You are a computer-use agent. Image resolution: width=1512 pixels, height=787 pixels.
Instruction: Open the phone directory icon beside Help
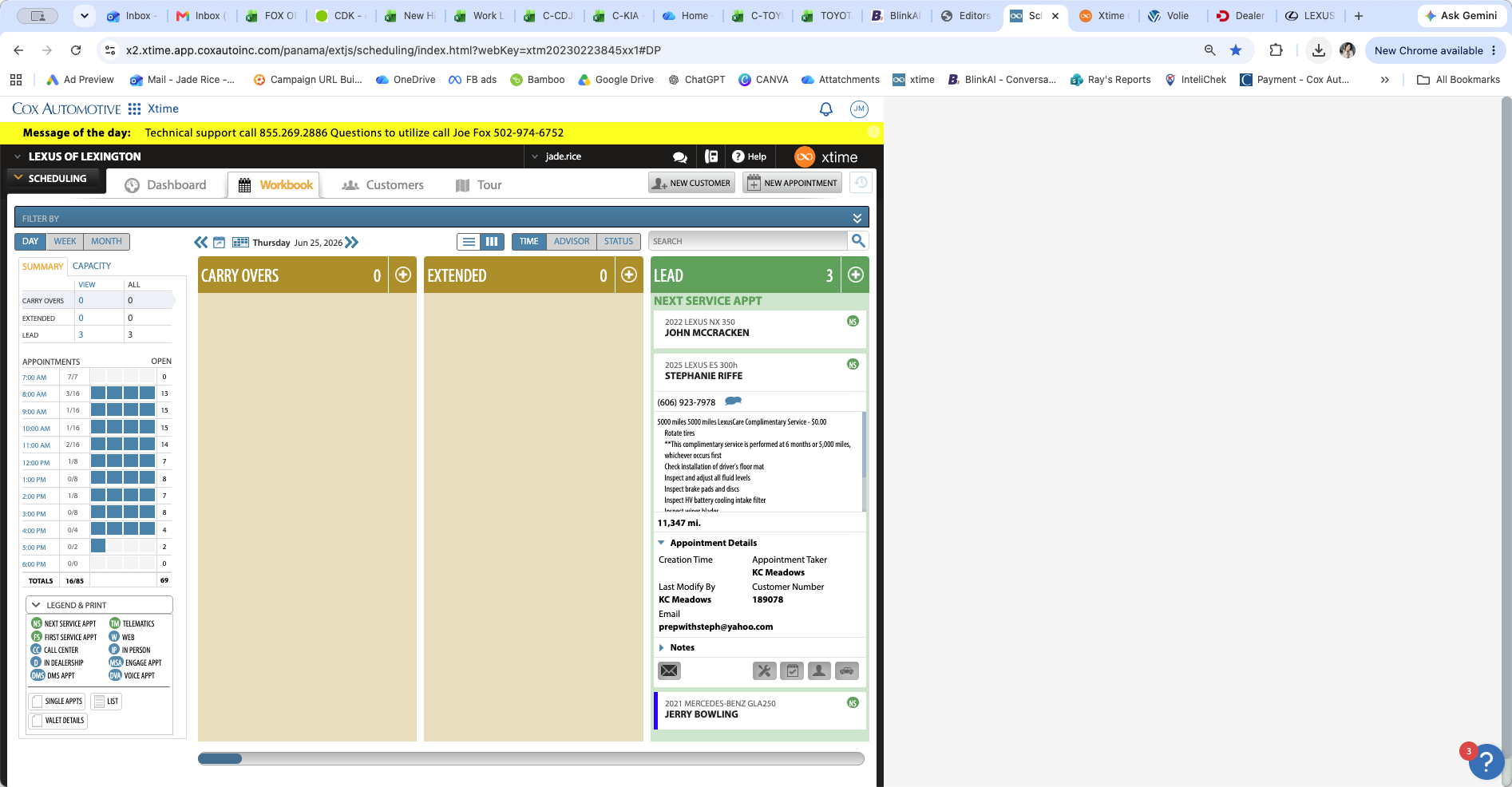coord(711,156)
